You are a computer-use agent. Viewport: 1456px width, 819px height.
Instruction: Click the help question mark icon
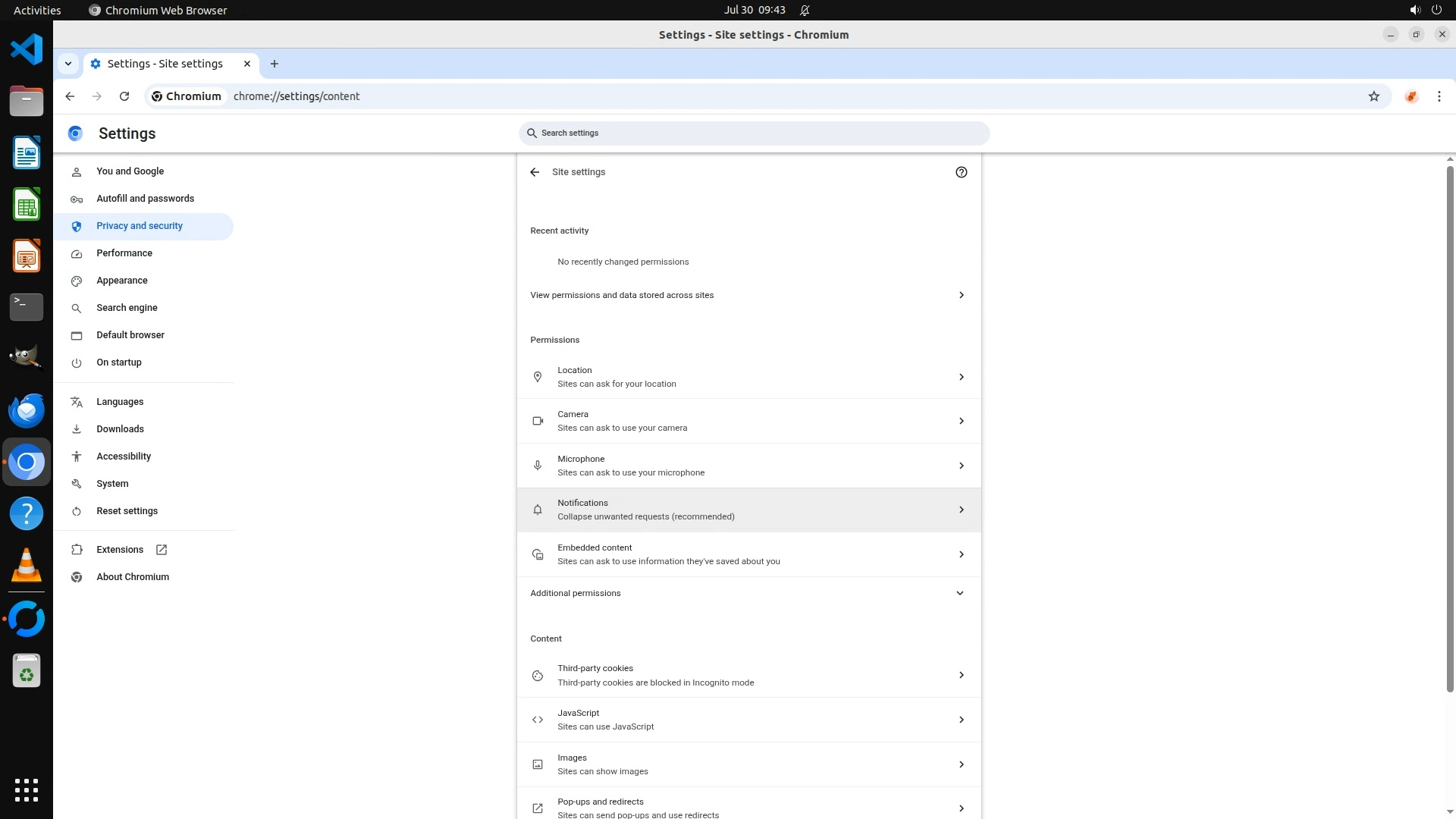(961, 172)
